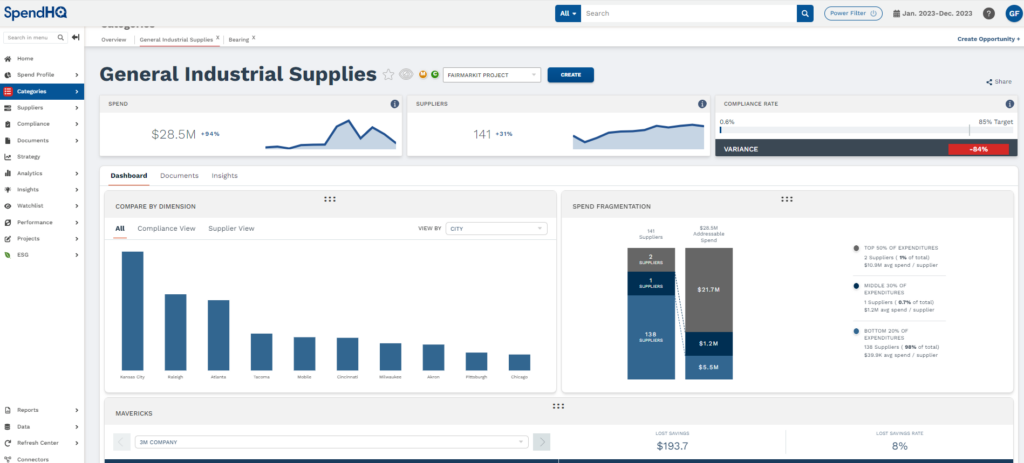Screen dimensions: 1024x463
Task: Open the GF user profile avatar
Action: pyautogui.click(x=1013, y=13)
